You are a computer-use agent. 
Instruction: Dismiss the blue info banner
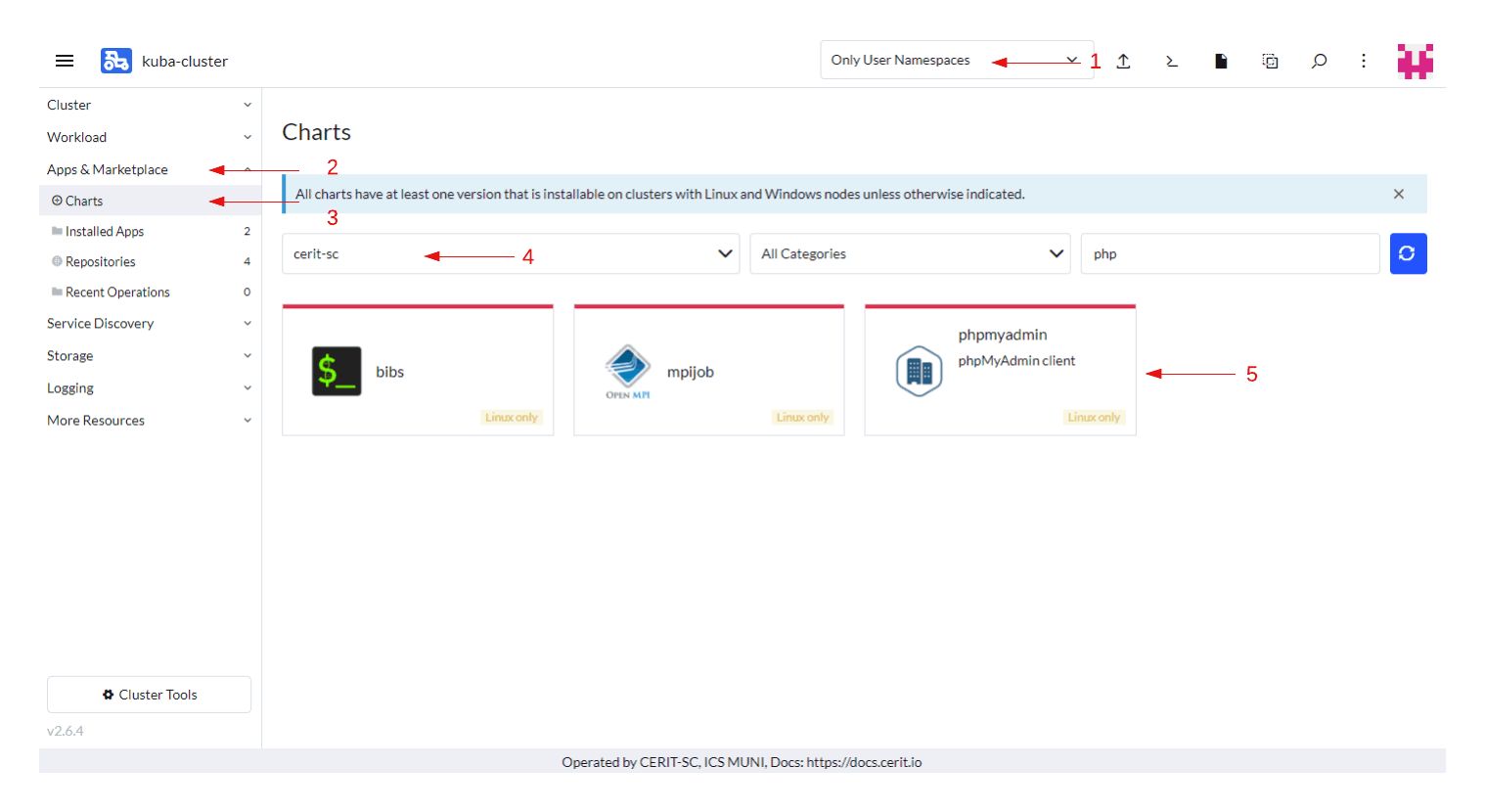pyautogui.click(x=1399, y=194)
